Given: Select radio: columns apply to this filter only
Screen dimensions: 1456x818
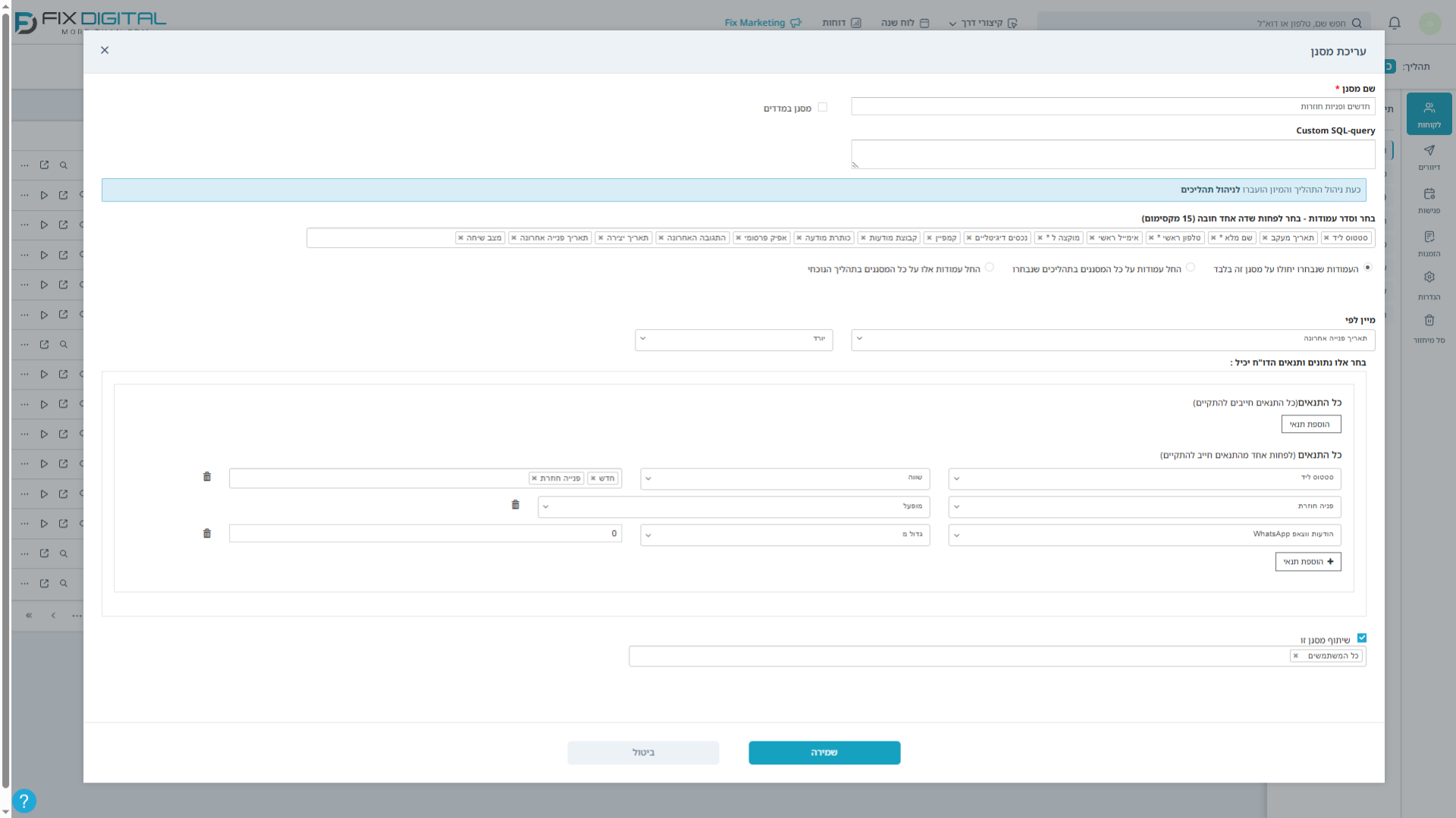Looking at the screenshot, I should pyautogui.click(x=1368, y=268).
